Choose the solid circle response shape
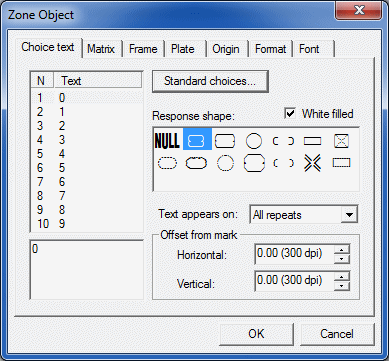The image size is (389, 361). (x=254, y=141)
